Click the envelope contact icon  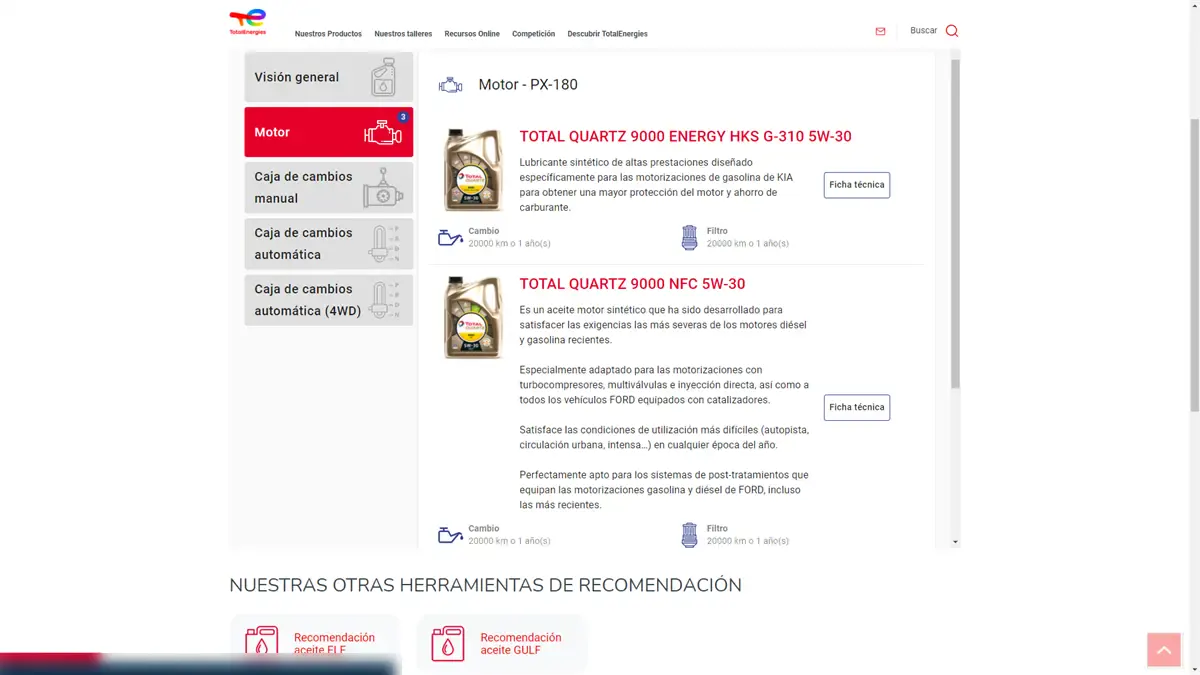pos(880,31)
